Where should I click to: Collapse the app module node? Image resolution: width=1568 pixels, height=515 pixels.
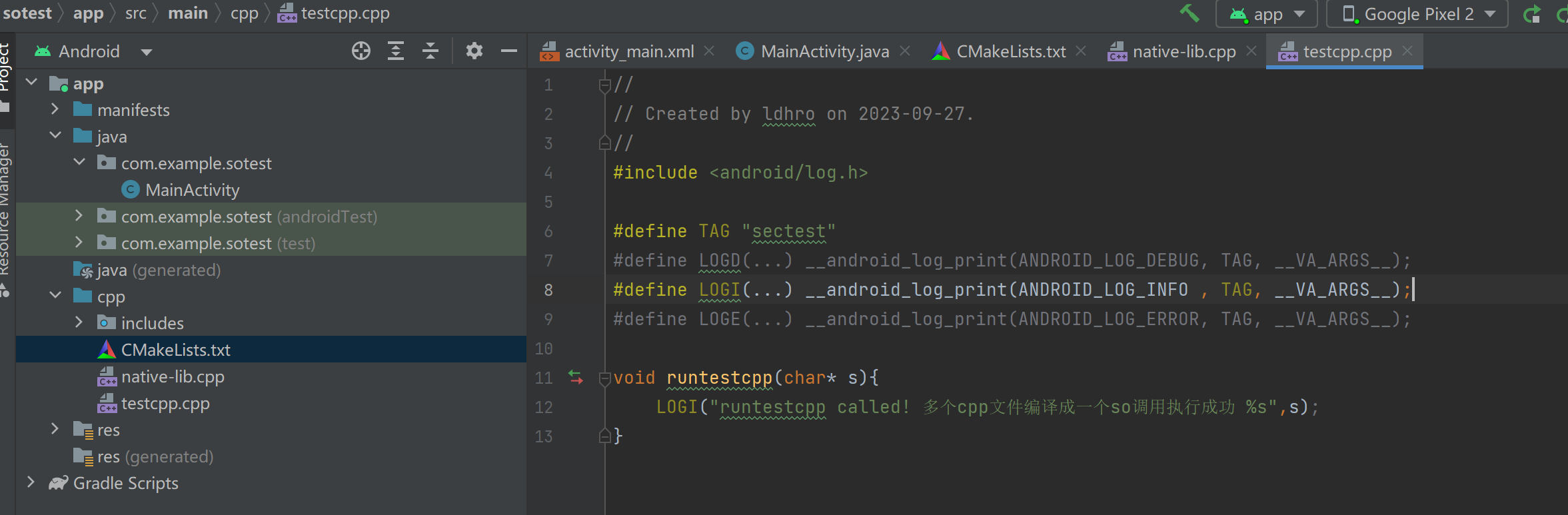[31, 83]
